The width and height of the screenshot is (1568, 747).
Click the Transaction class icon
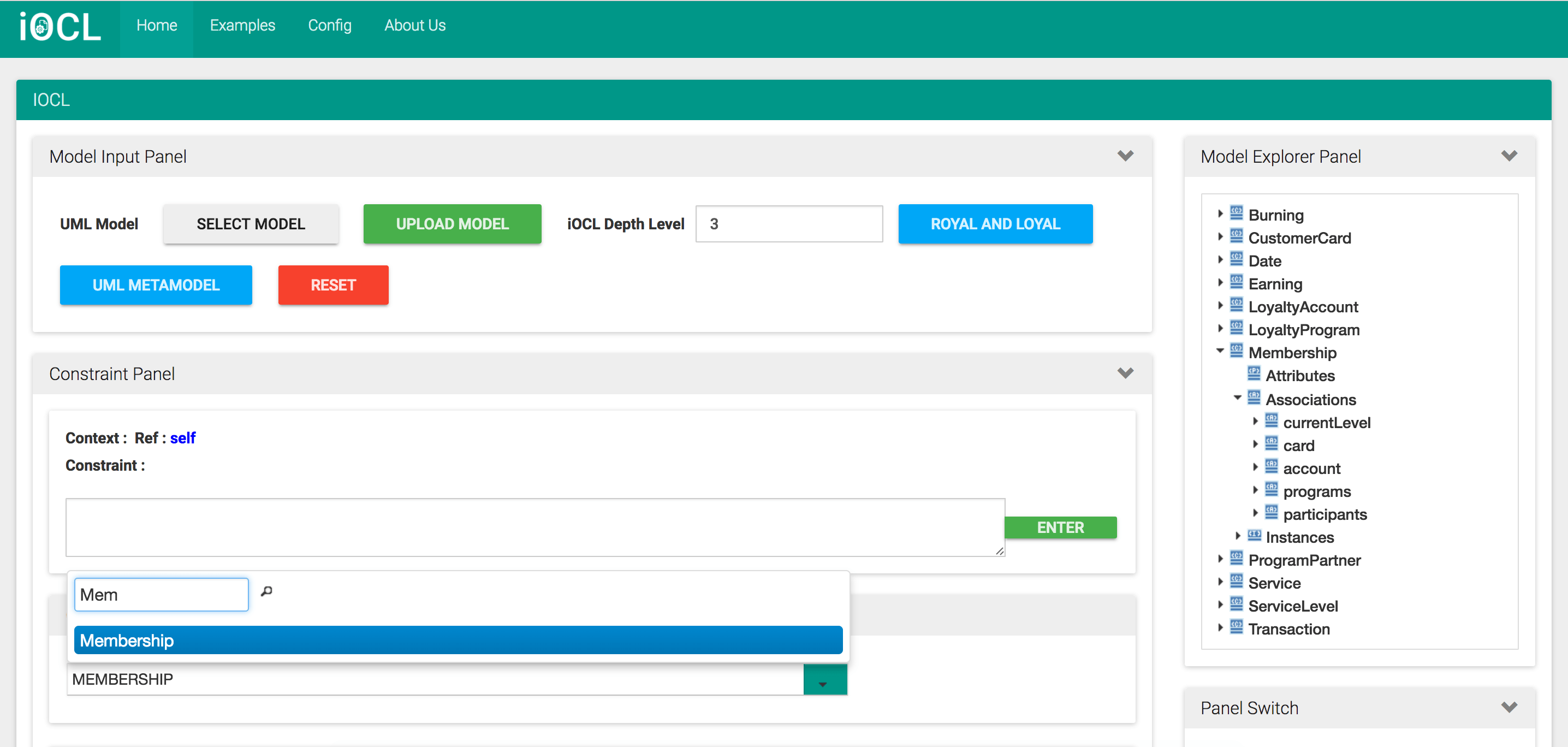click(1236, 627)
